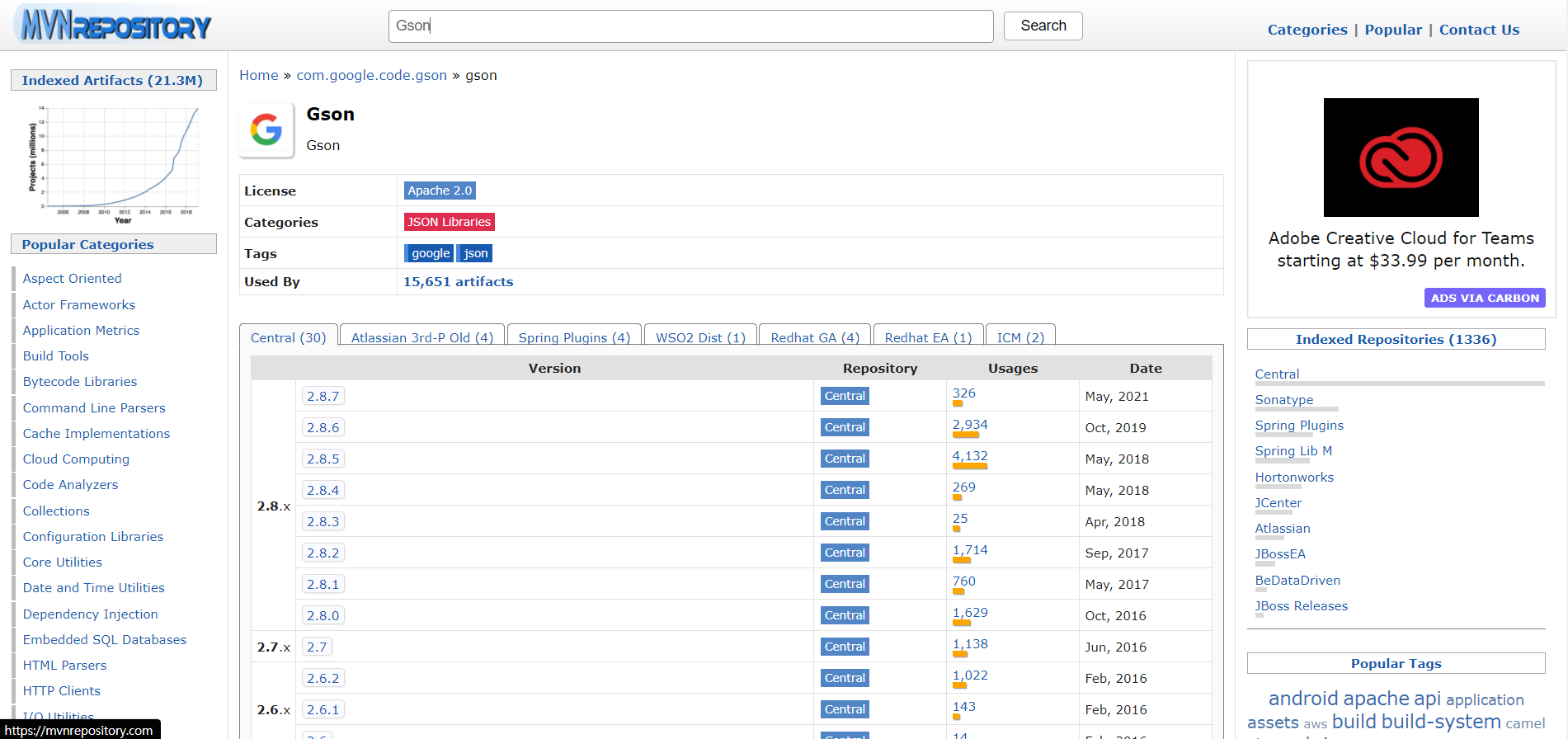Click the Gson Google logo icon
The image size is (1568, 739).
(266, 129)
